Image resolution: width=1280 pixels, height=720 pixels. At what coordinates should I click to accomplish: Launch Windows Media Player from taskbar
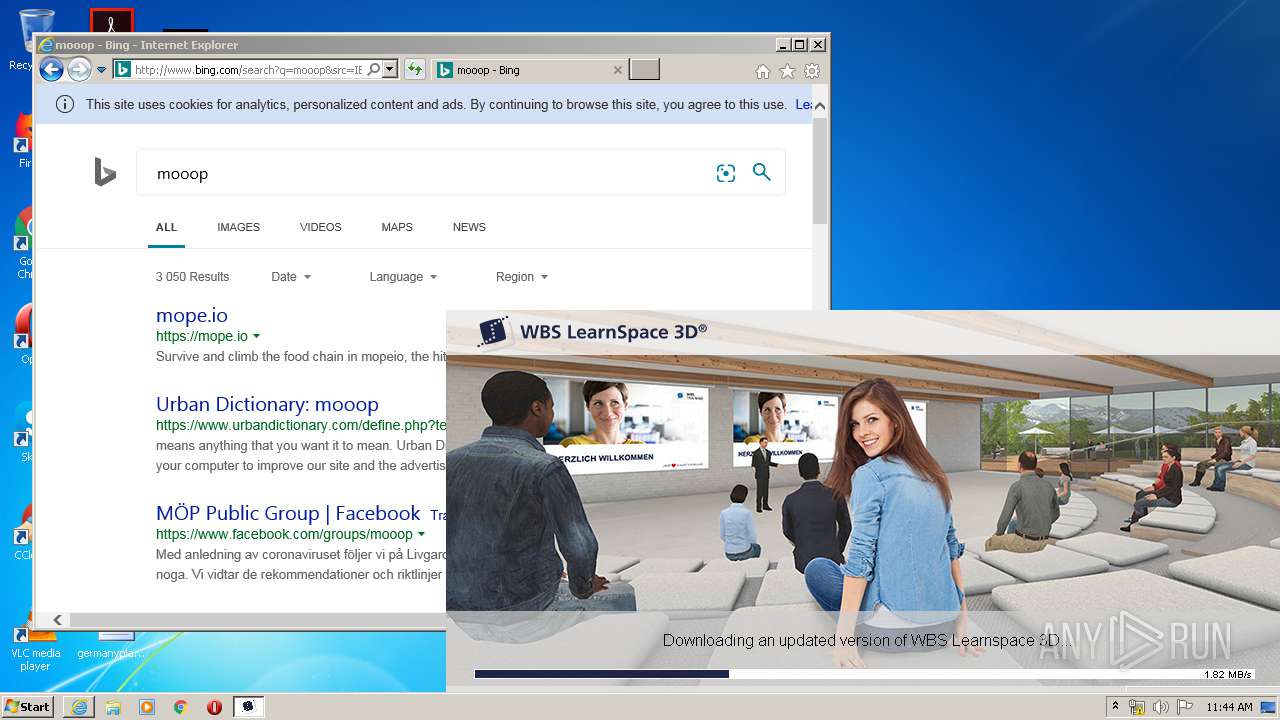click(x=147, y=707)
